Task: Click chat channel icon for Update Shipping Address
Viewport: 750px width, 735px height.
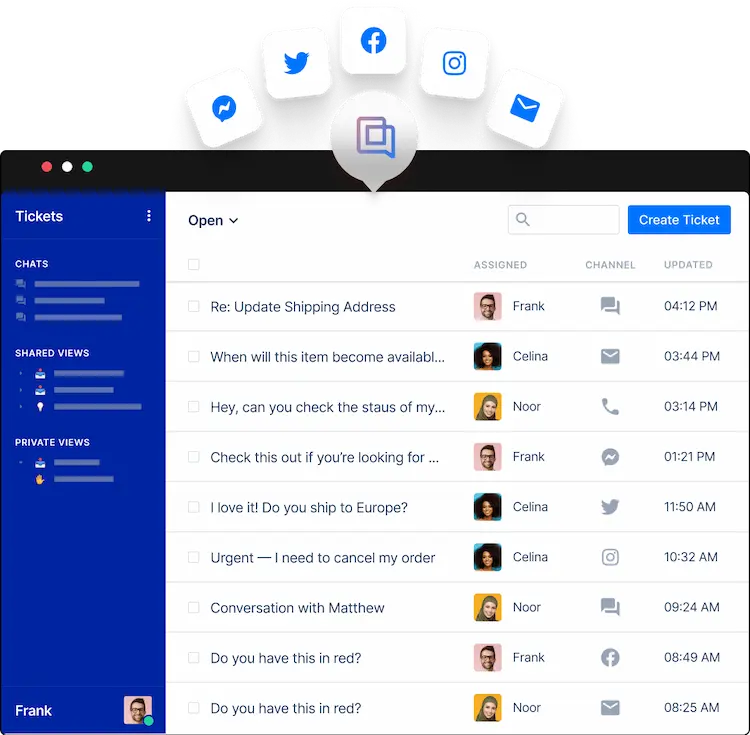Action: [x=610, y=306]
